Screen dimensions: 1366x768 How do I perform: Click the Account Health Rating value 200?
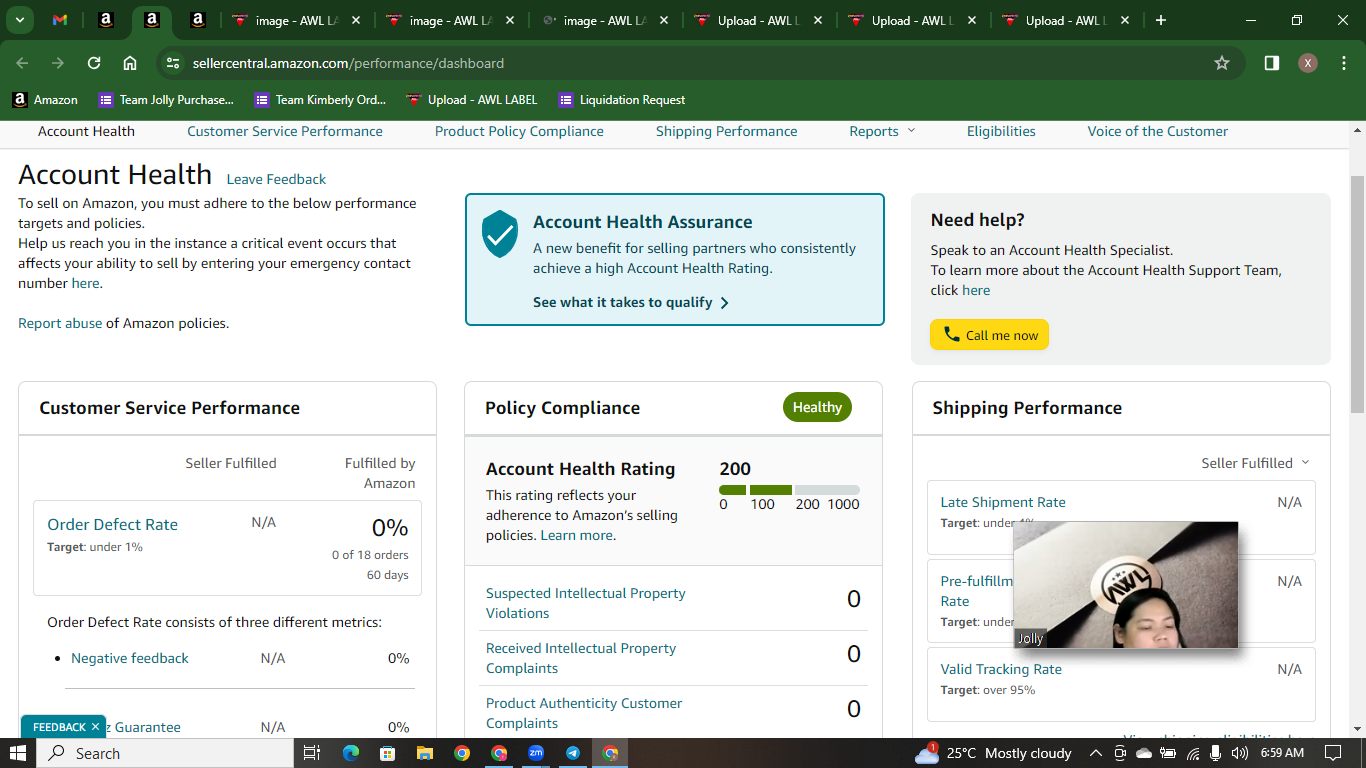coord(735,469)
